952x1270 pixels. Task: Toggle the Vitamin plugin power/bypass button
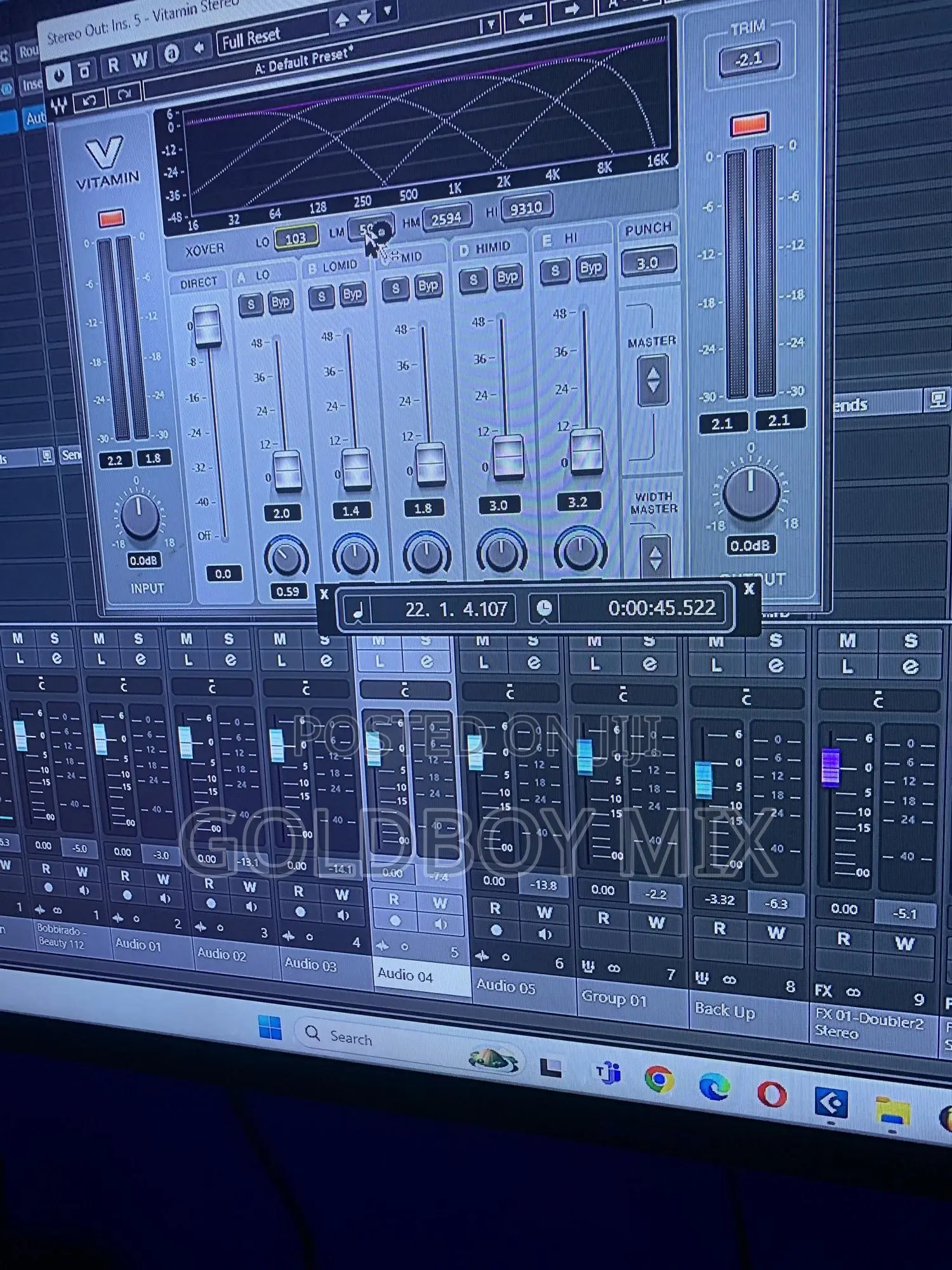click(59, 76)
